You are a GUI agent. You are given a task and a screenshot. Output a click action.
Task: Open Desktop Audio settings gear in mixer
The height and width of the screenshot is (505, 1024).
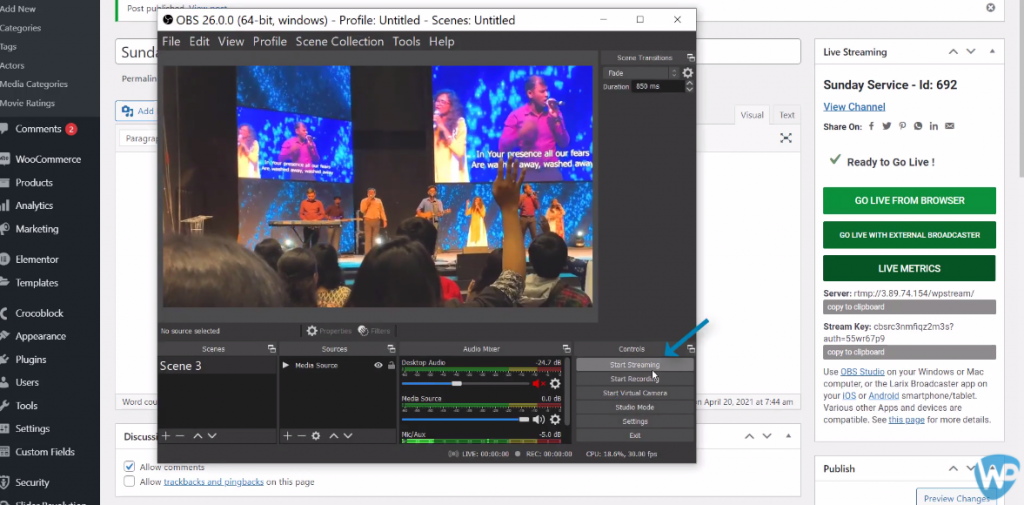(555, 384)
